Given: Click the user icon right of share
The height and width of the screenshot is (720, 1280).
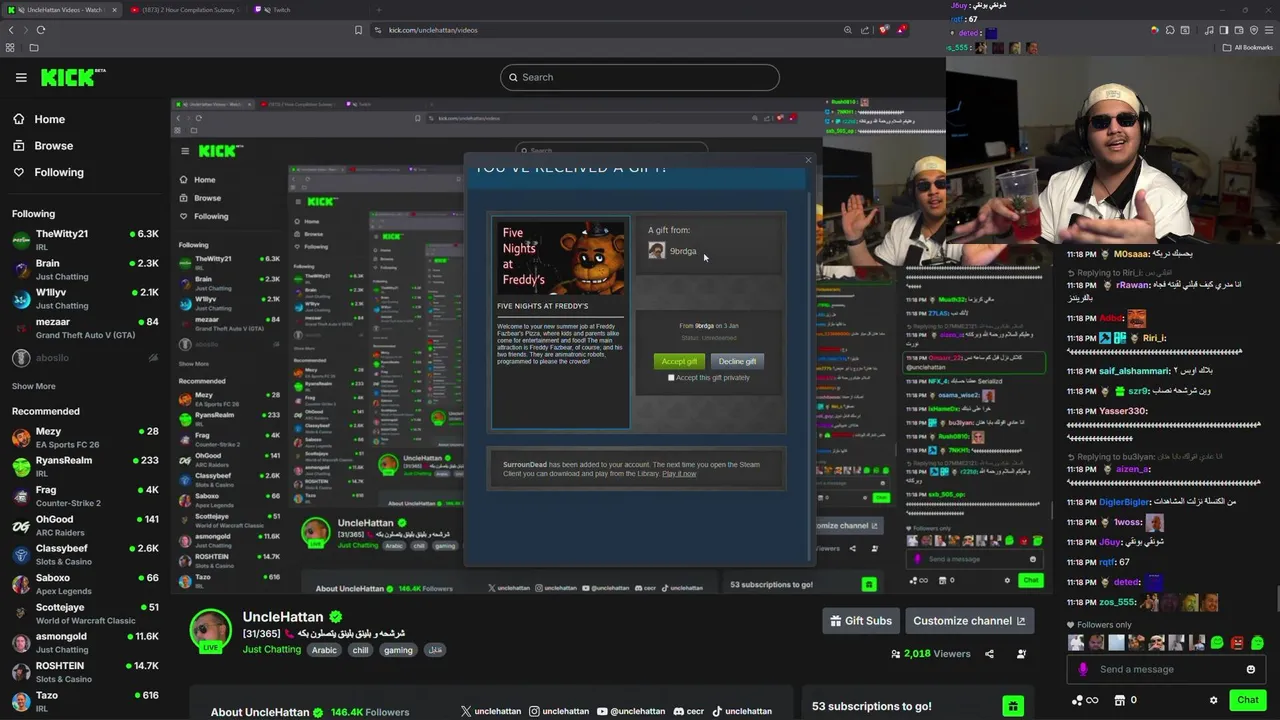Looking at the screenshot, I should (x=1021, y=654).
